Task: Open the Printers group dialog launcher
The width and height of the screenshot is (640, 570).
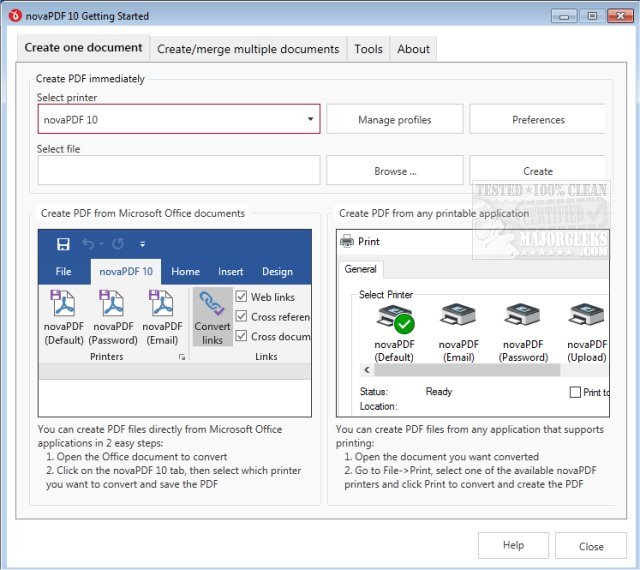Action: click(x=181, y=357)
